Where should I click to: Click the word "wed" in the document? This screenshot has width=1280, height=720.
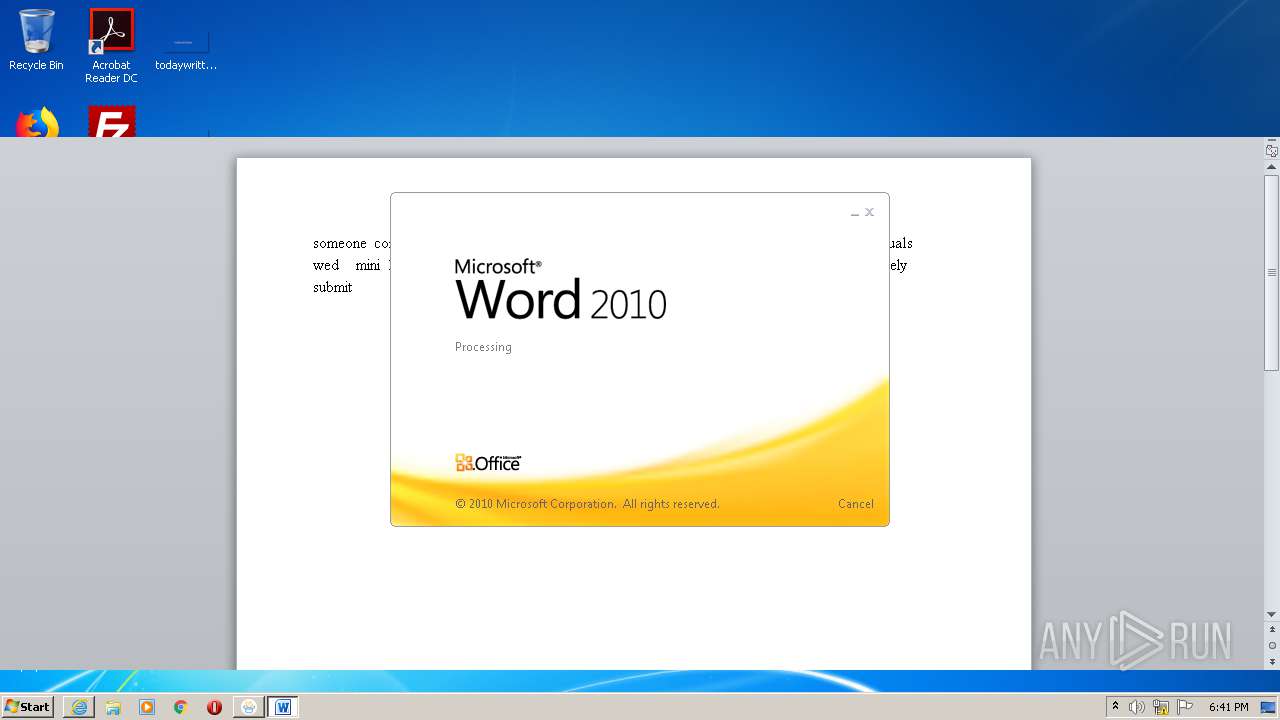(x=326, y=265)
